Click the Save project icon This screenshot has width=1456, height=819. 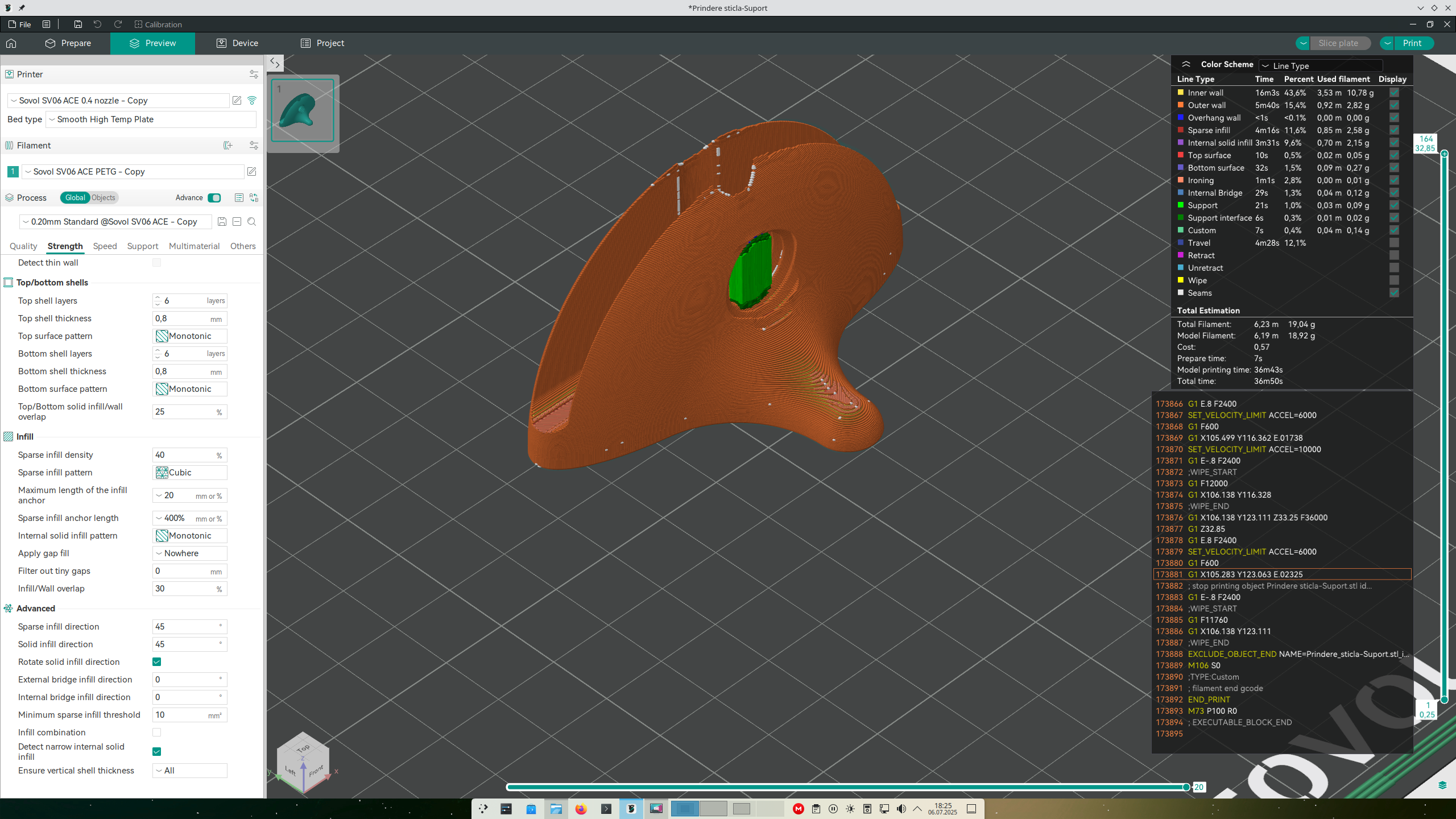(x=78, y=24)
